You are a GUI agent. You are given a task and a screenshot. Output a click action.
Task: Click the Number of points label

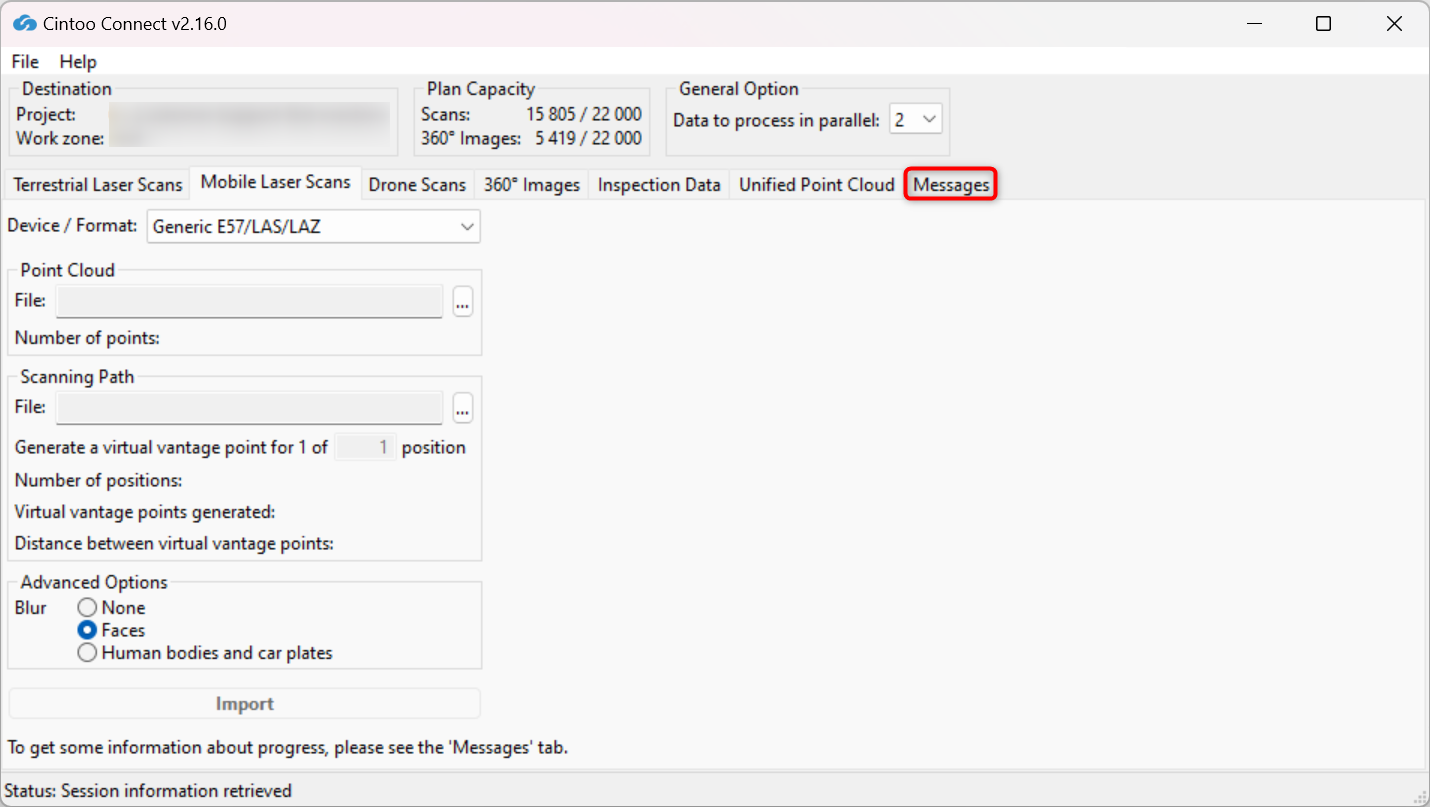(87, 338)
